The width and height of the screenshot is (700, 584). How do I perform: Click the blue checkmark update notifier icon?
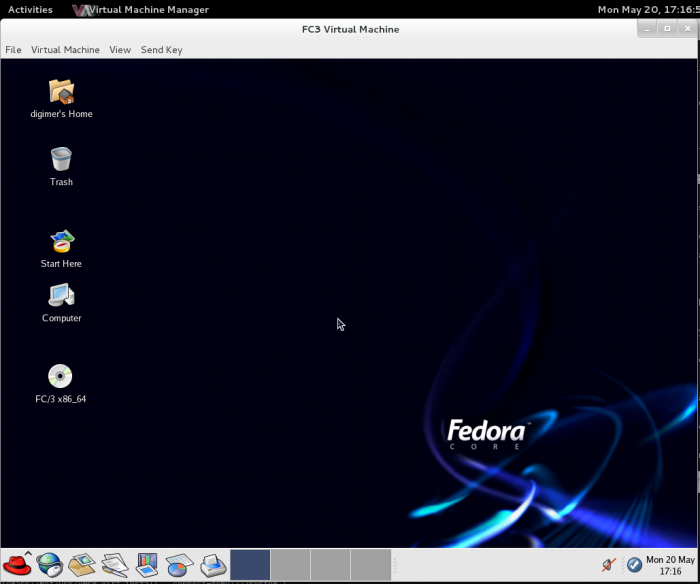pos(634,565)
